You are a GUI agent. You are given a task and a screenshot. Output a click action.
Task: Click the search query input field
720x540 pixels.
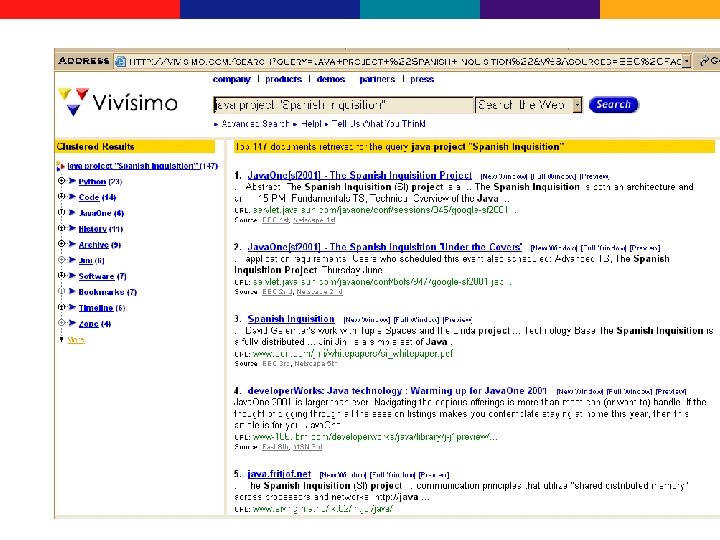click(343, 105)
